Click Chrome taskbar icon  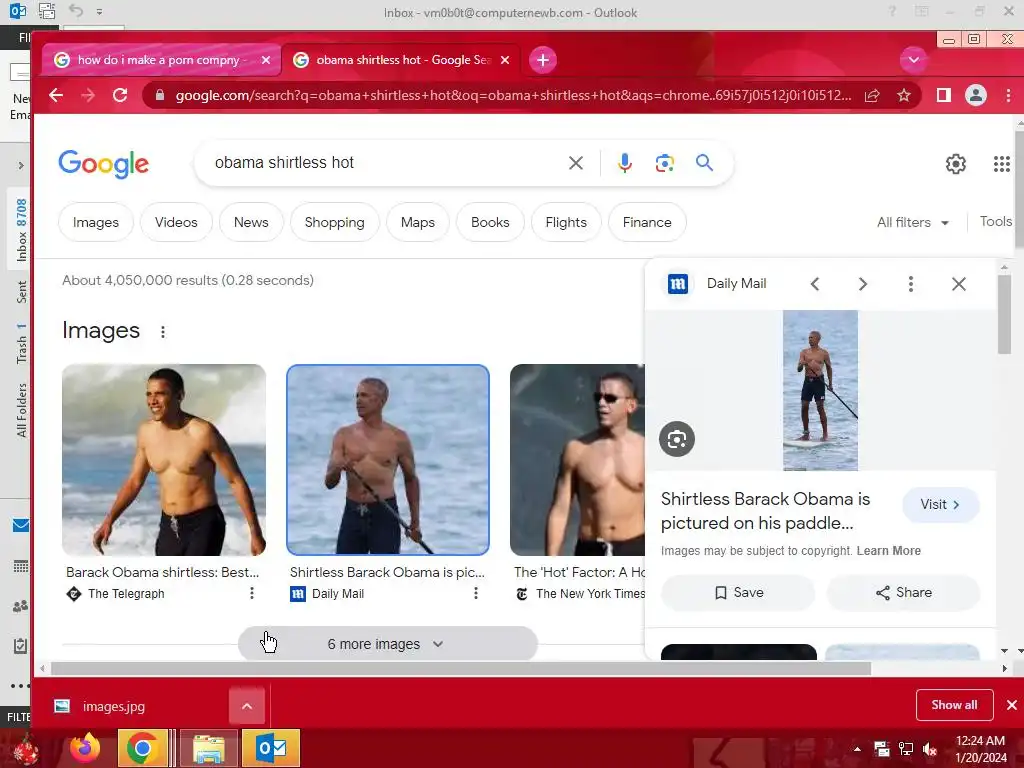(x=142, y=748)
